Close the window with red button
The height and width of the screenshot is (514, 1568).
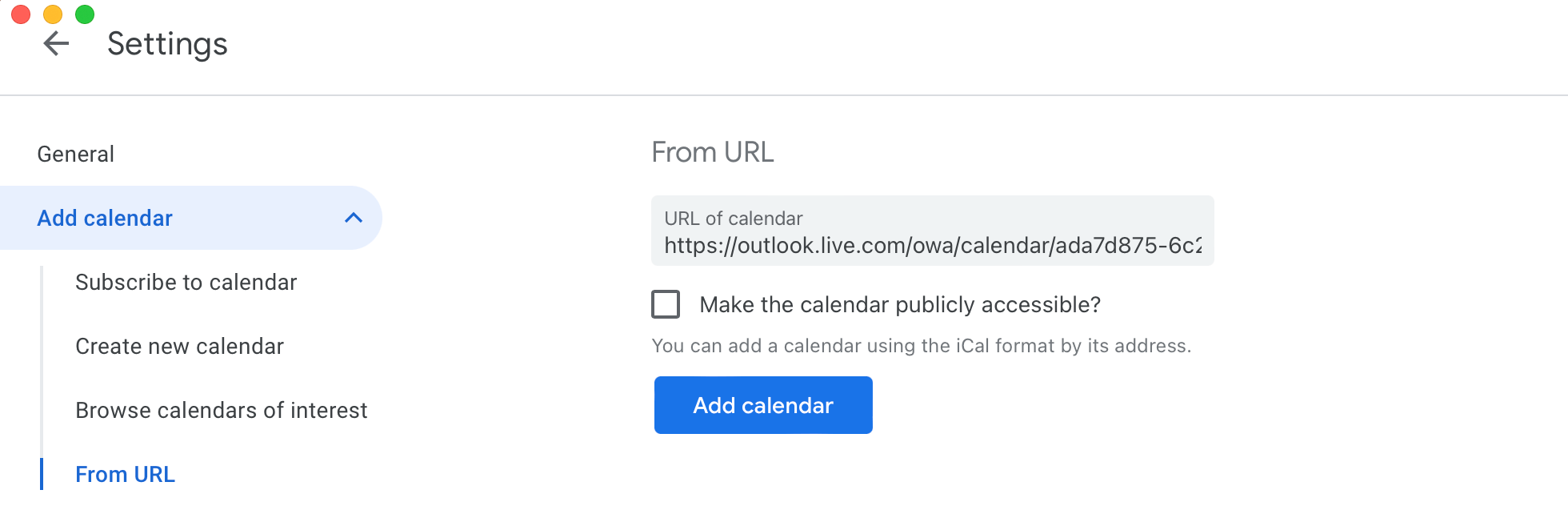point(21,14)
